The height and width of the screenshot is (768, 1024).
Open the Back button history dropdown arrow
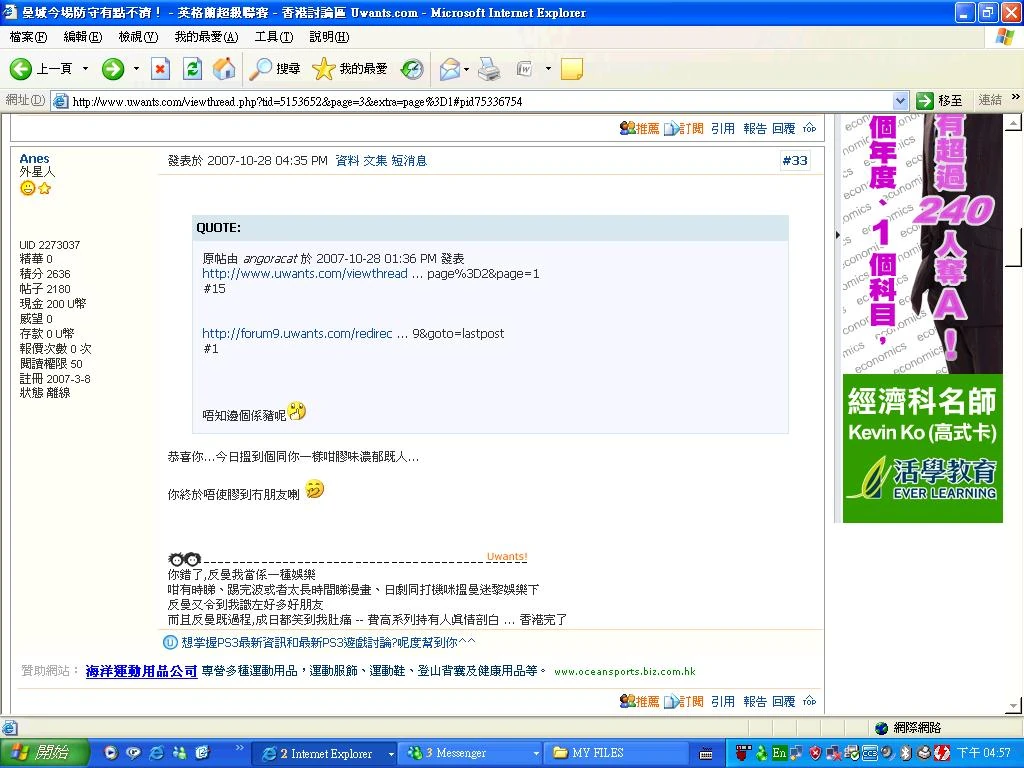click(85, 69)
